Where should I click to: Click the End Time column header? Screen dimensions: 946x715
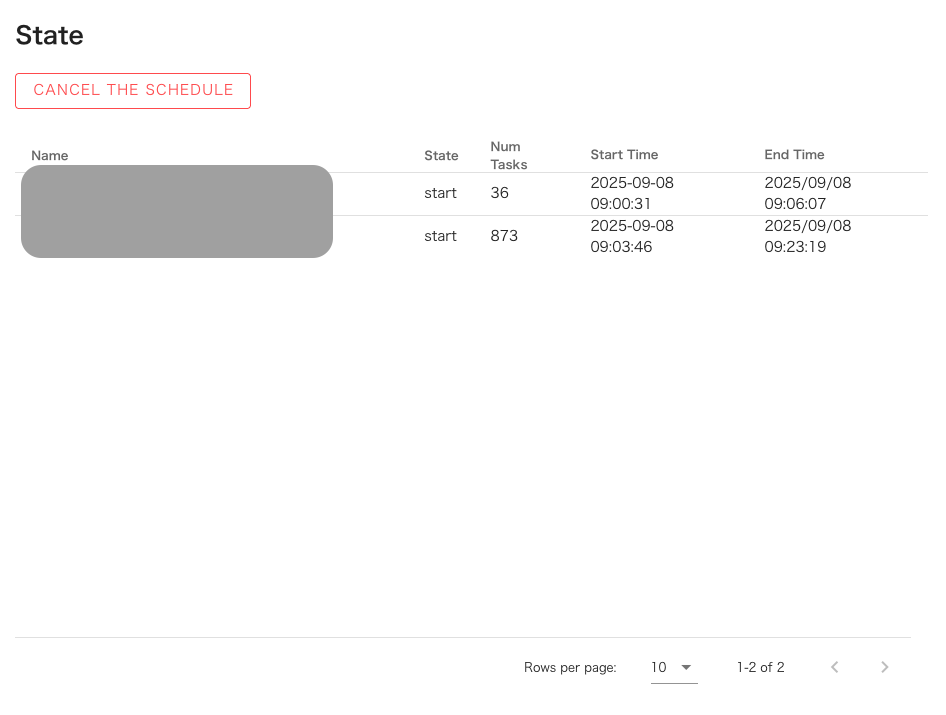pos(794,154)
